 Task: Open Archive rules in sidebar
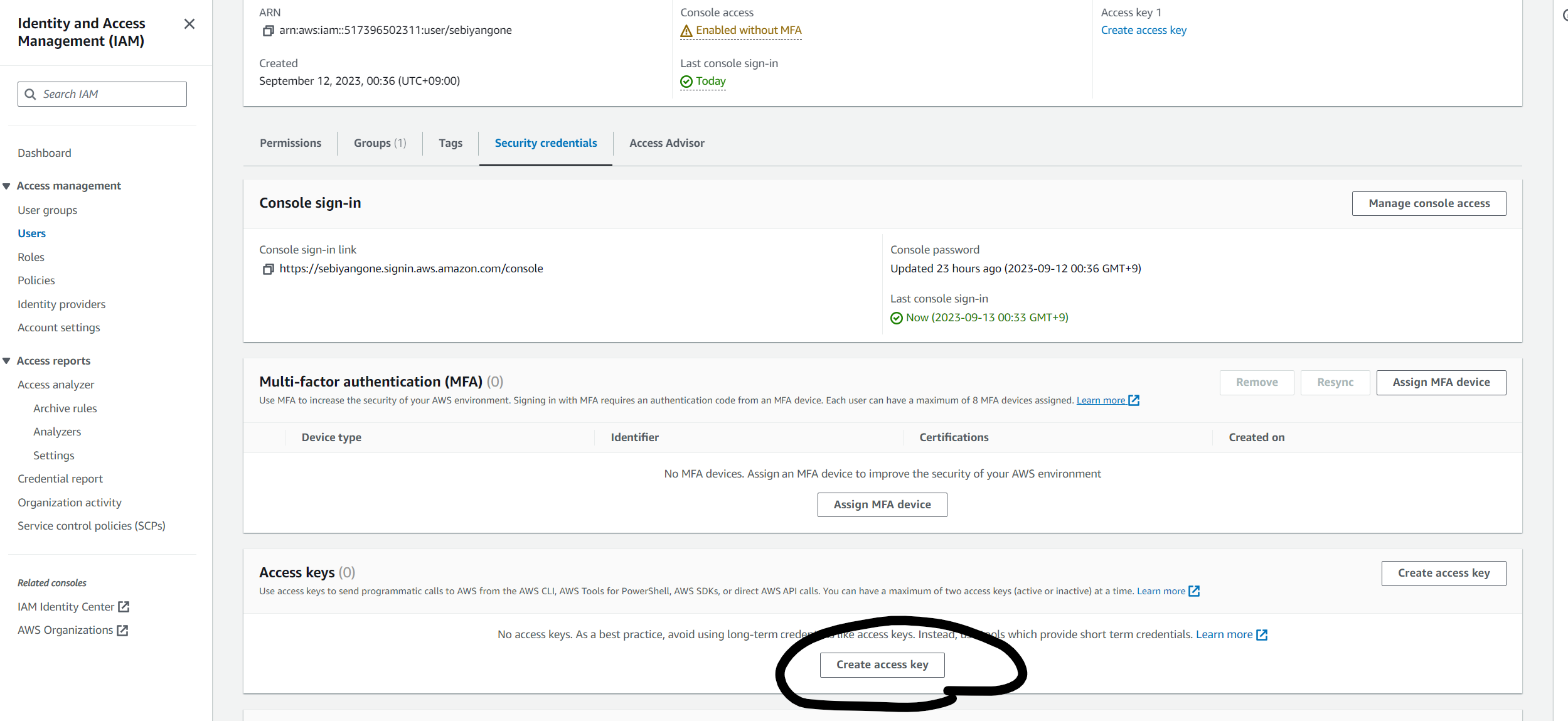(x=65, y=409)
